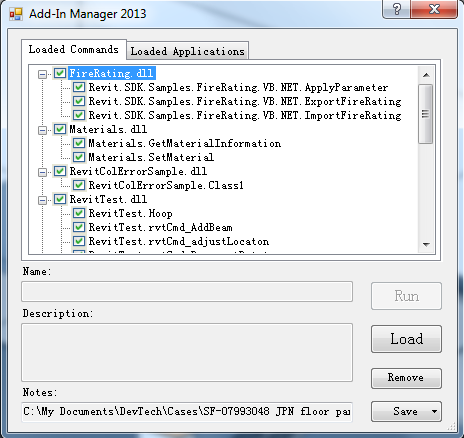
Task: Toggle the ApplyParameter command checkbox
Action: pos(79,87)
